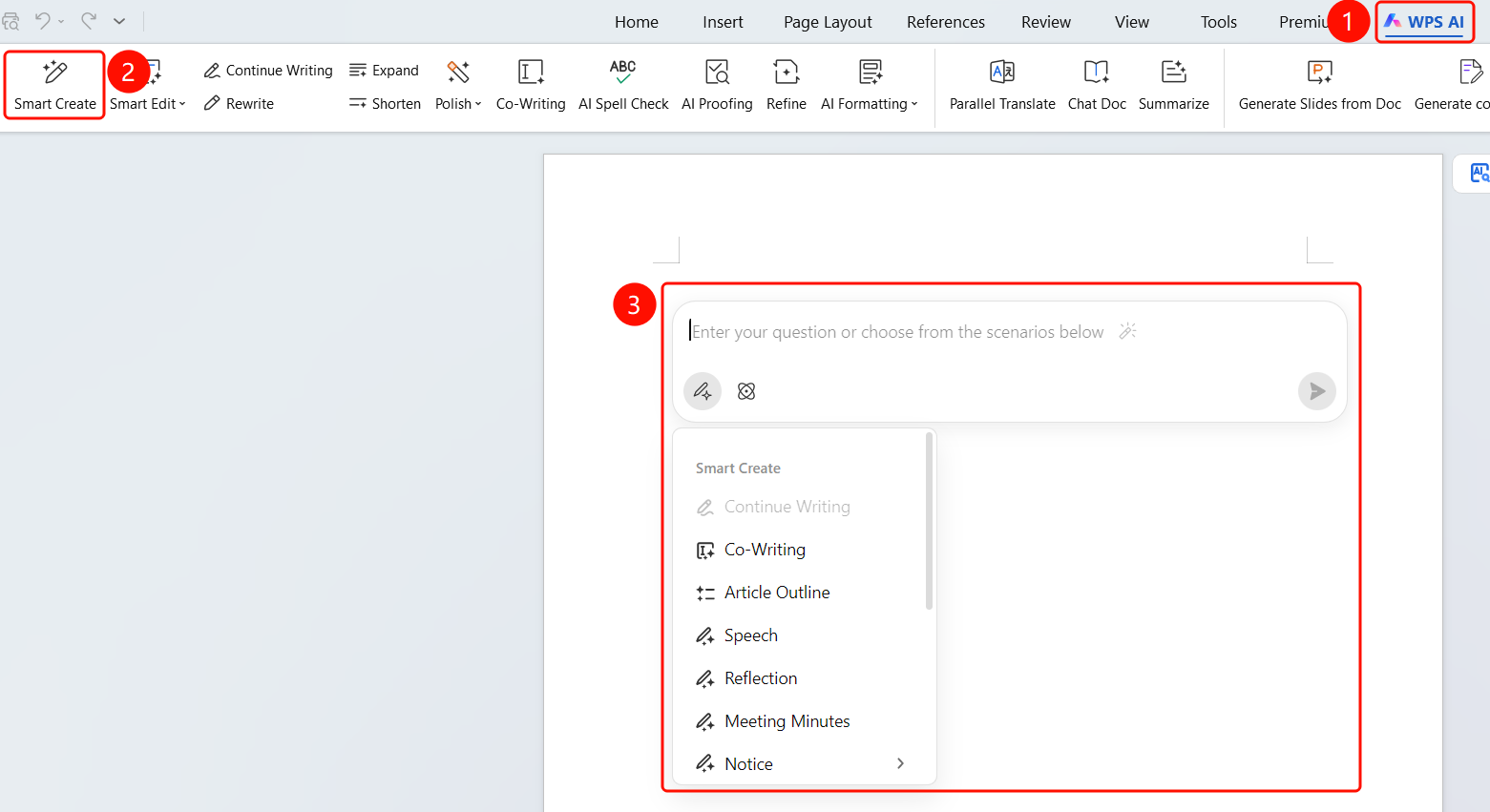
Task: Click the Parallel Translate icon
Action: [1002, 72]
